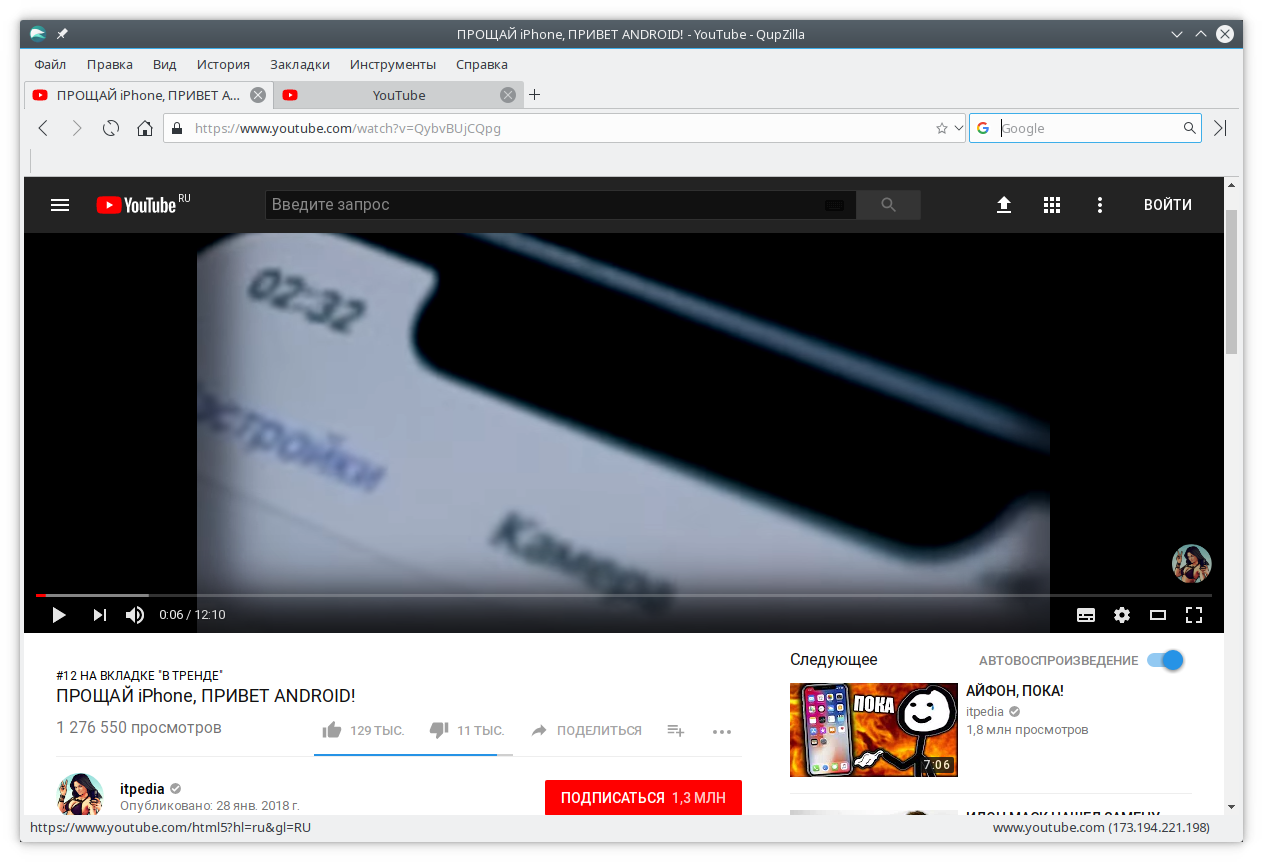Dislike the video with thumbs-down icon
Screen dimensions: 1263x862
click(x=439, y=730)
